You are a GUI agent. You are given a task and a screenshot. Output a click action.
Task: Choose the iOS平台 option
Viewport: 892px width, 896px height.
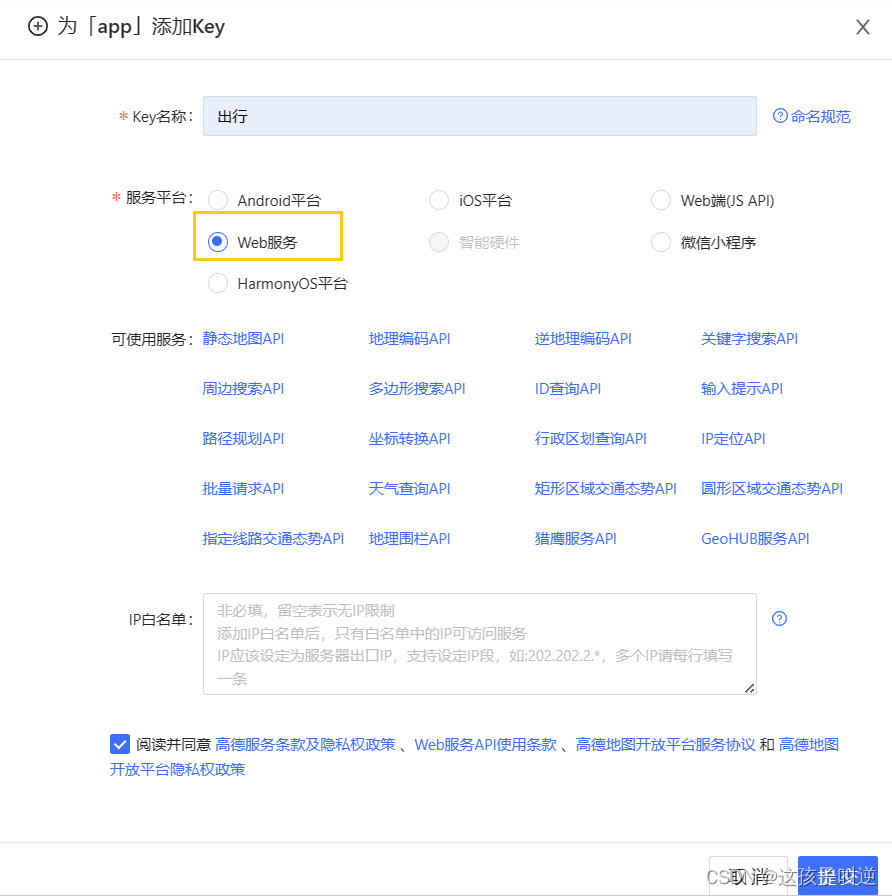pyautogui.click(x=438, y=199)
